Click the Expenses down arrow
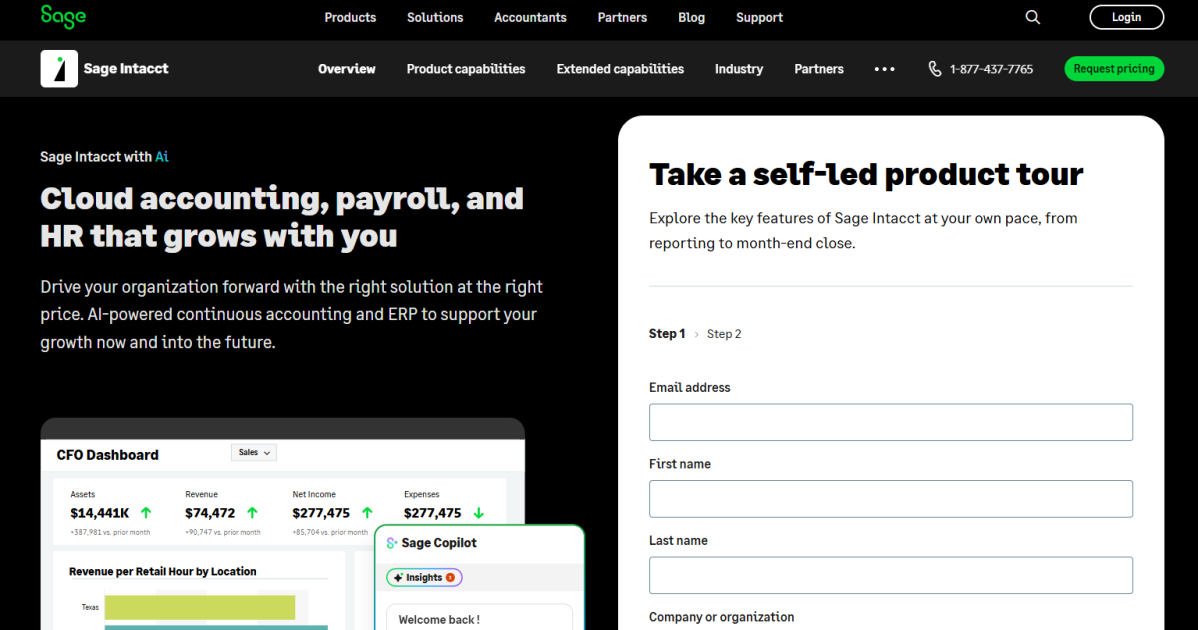The height and width of the screenshot is (630, 1198). click(x=478, y=513)
